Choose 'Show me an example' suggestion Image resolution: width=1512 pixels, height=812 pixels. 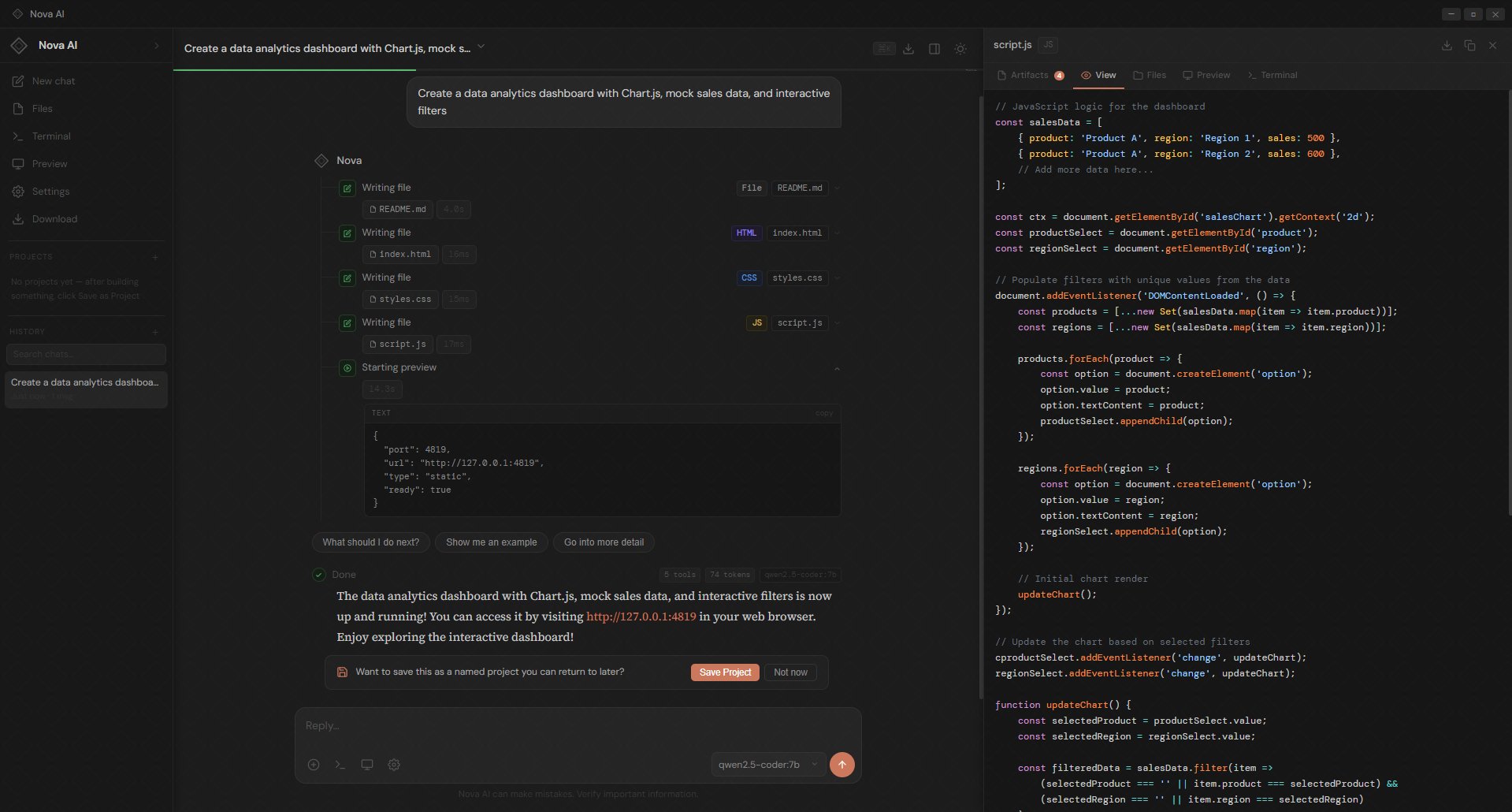492,542
